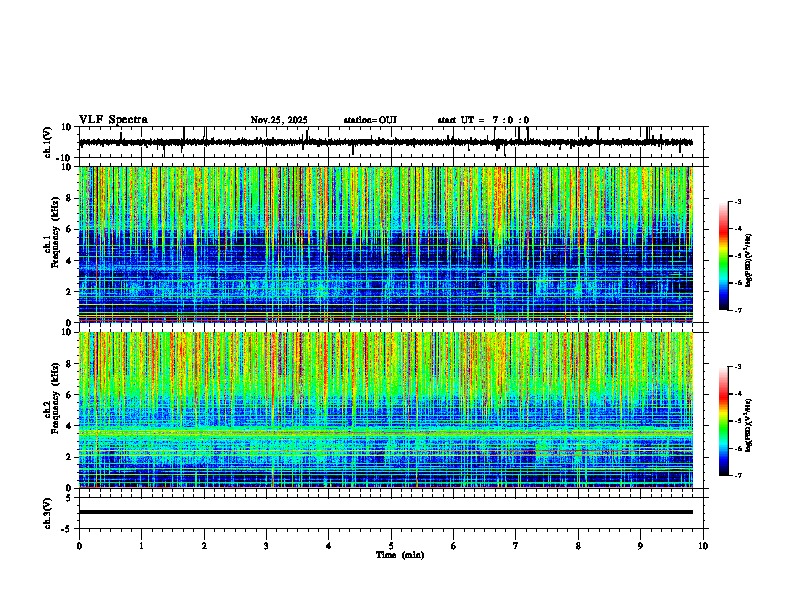Select the "start UT = 7 : 0 : 0" label

click(483, 120)
